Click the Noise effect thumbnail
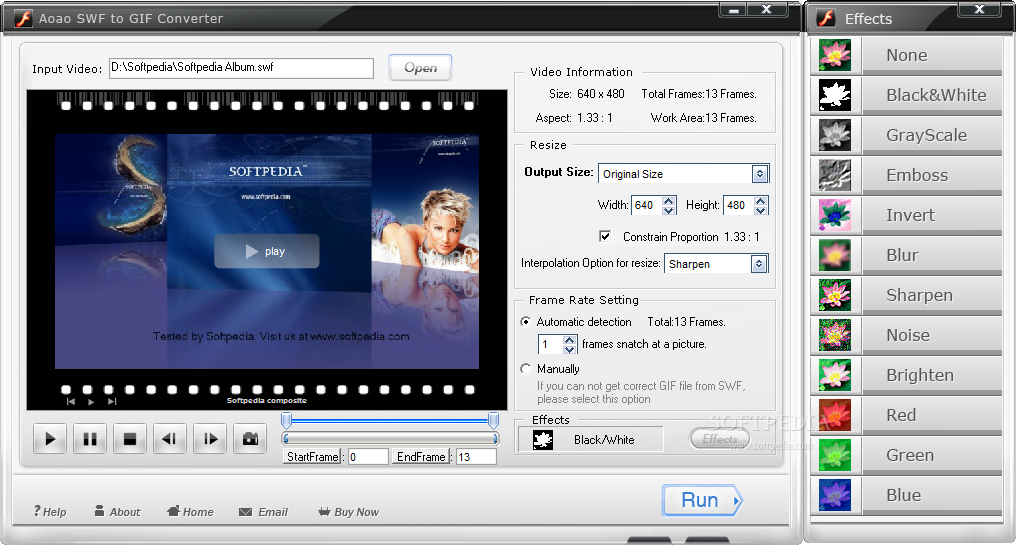The width and height of the screenshot is (1016, 545). tap(835, 335)
